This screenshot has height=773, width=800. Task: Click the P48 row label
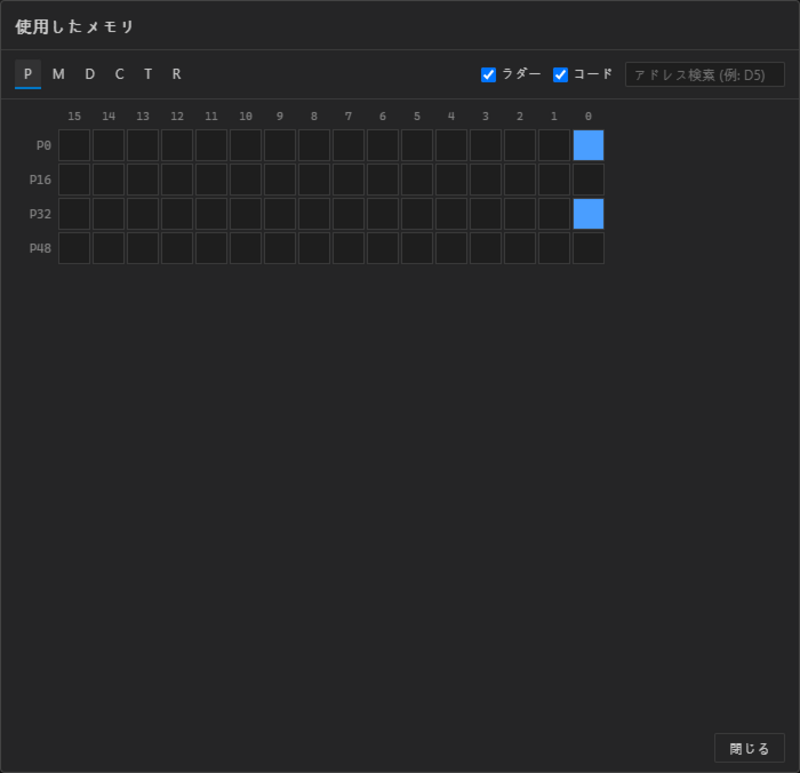tap(40, 248)
